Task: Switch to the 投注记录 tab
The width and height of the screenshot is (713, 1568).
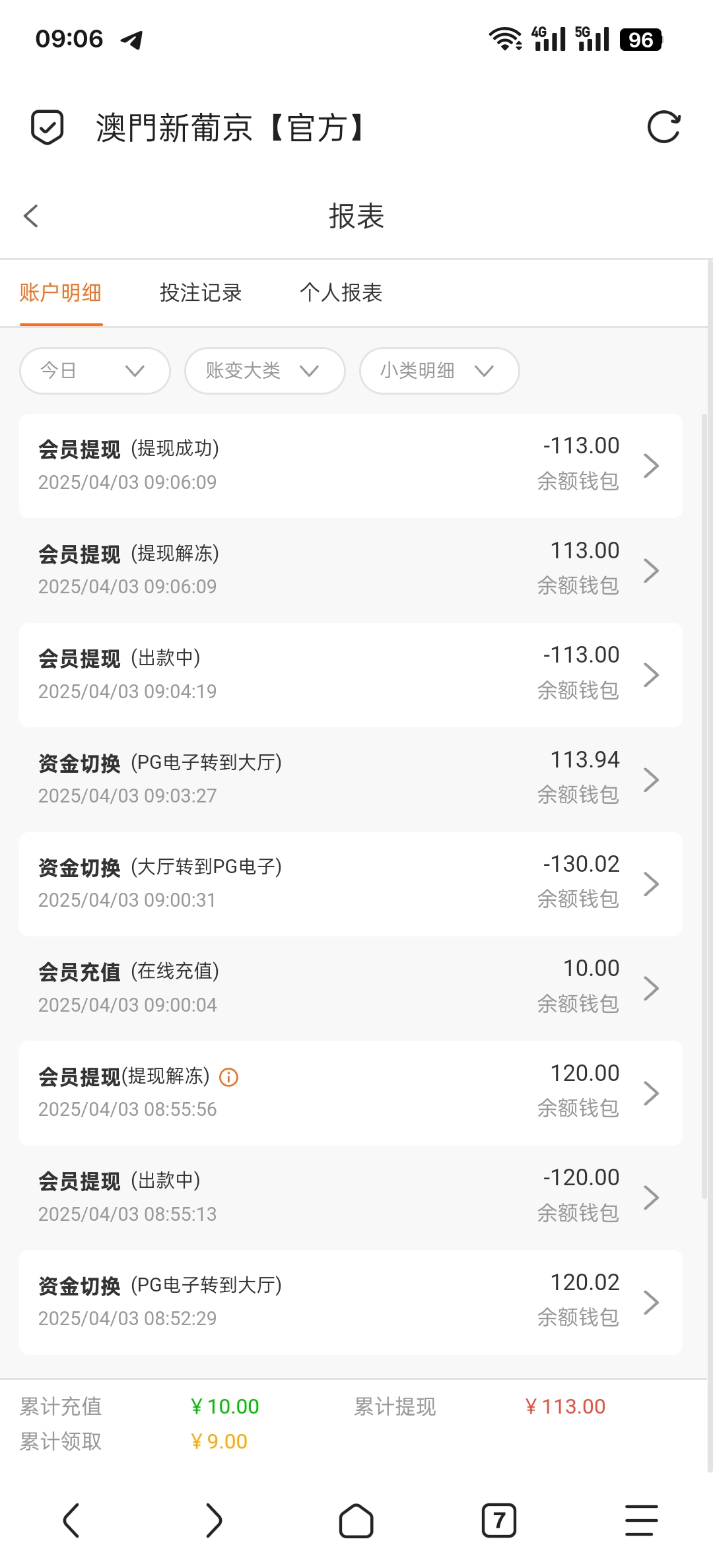Action: [201, 293]
